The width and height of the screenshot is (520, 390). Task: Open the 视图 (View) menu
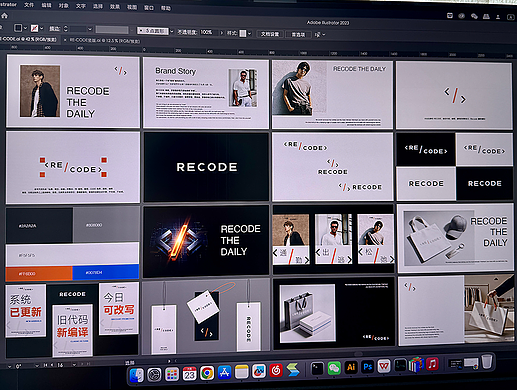[x=132, y=7]
